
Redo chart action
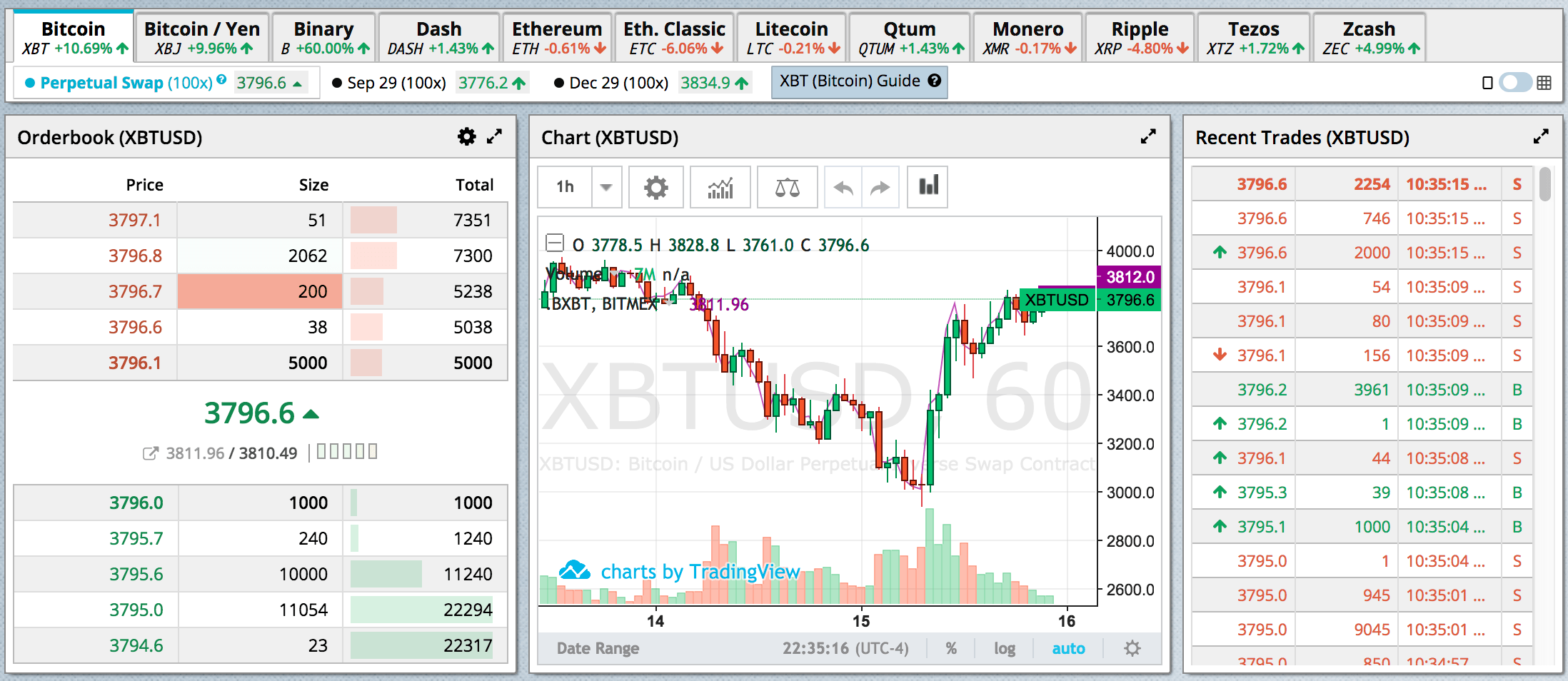tap(880, 188)
